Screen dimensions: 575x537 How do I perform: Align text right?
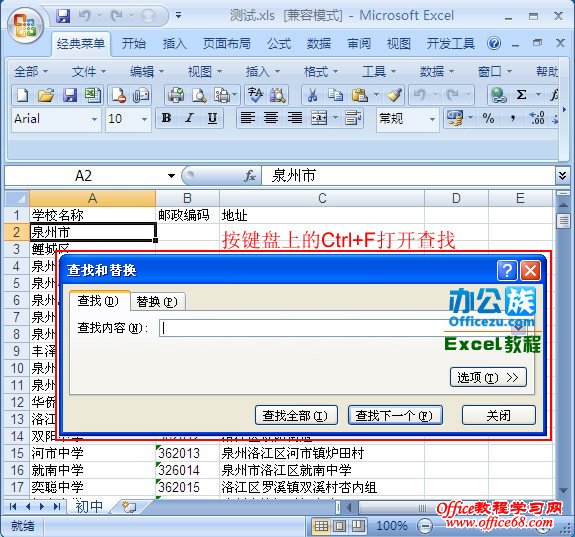tap(294, 118)
